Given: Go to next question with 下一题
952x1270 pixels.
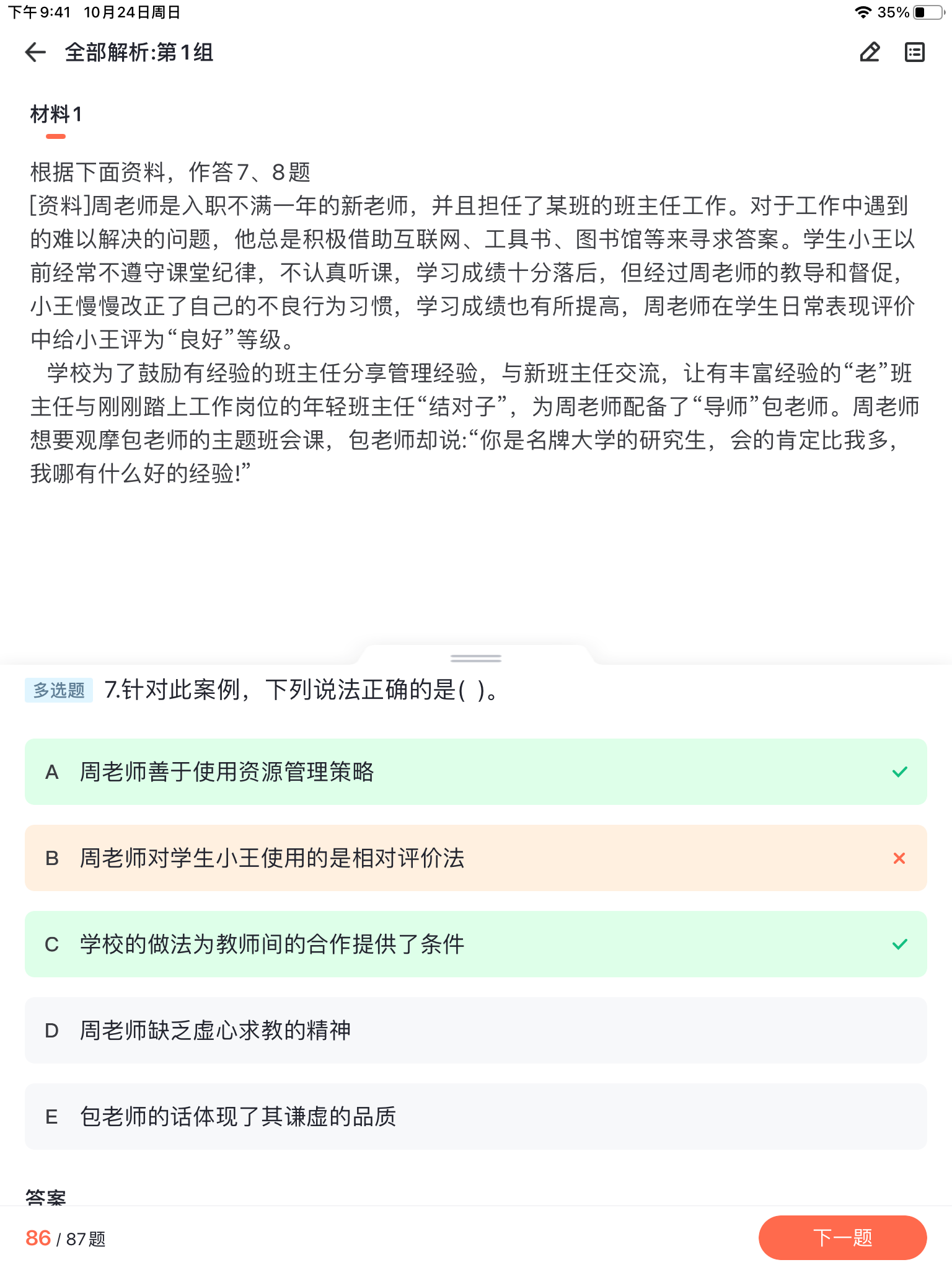Looking at the screenshot, I should [842, 1238].
